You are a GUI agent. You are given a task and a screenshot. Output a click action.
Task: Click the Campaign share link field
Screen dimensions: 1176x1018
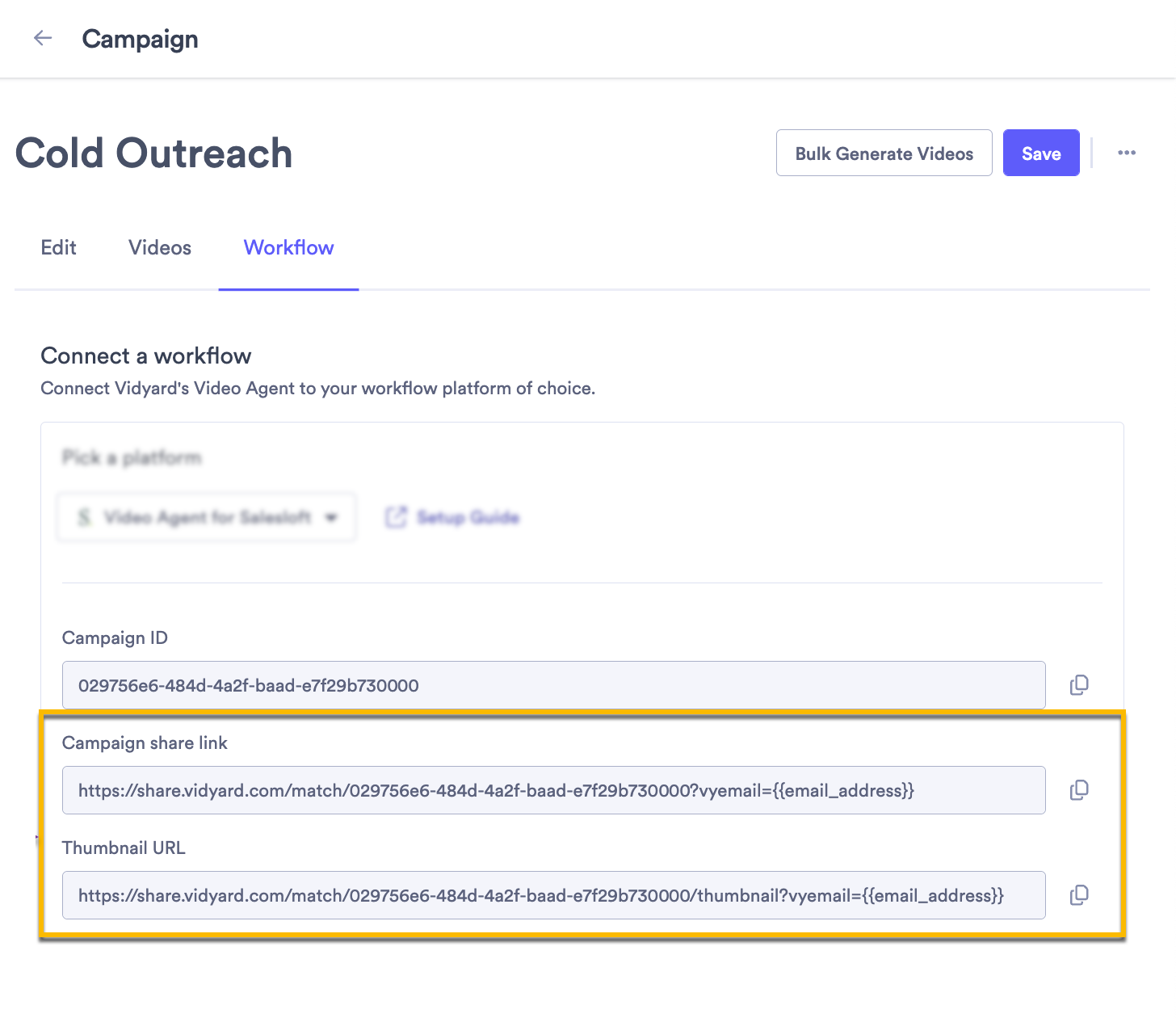[x=554, y=790]
